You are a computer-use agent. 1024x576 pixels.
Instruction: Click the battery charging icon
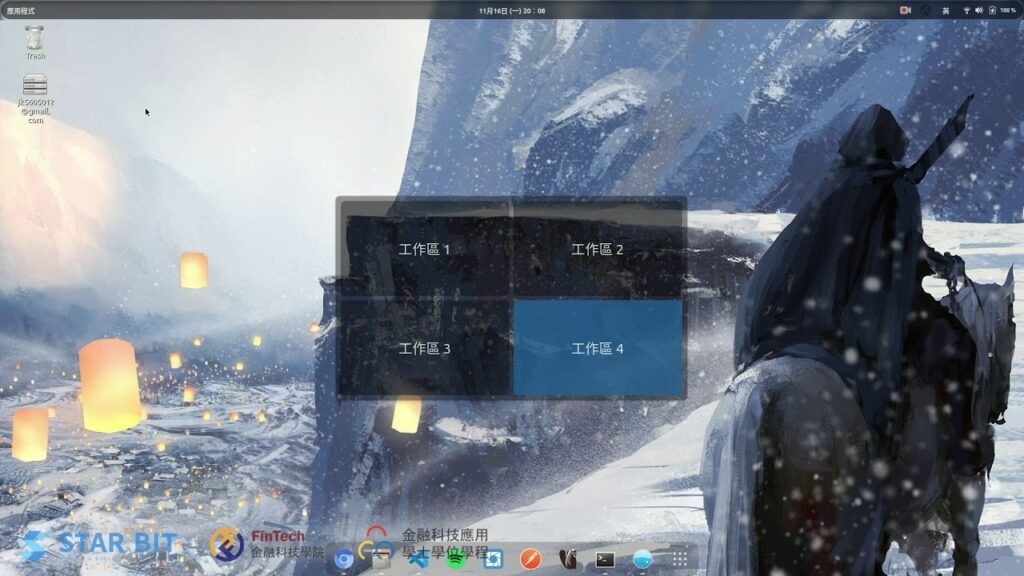click(x=992, y=10)
